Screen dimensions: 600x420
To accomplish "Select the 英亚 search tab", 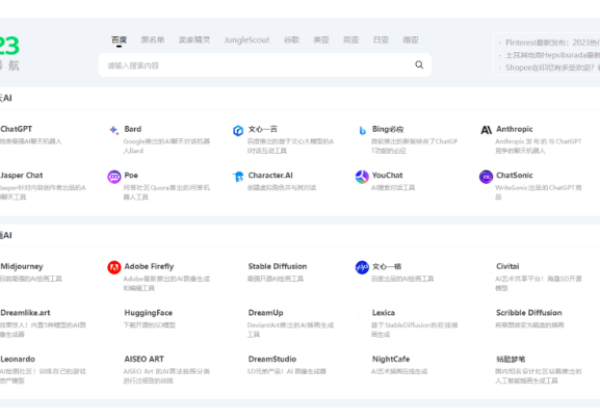I will point(351,40).
